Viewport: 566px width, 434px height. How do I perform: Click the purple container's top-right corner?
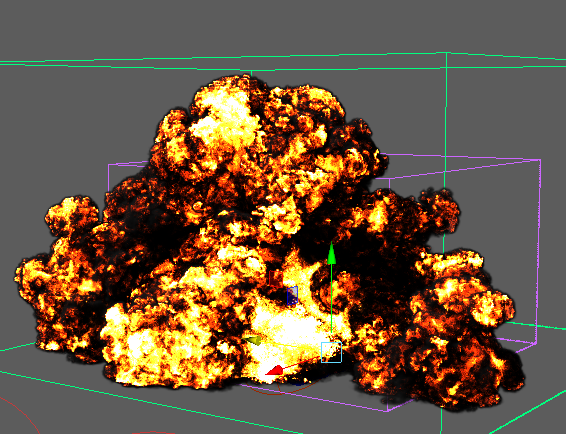click(x=540, y=160)
